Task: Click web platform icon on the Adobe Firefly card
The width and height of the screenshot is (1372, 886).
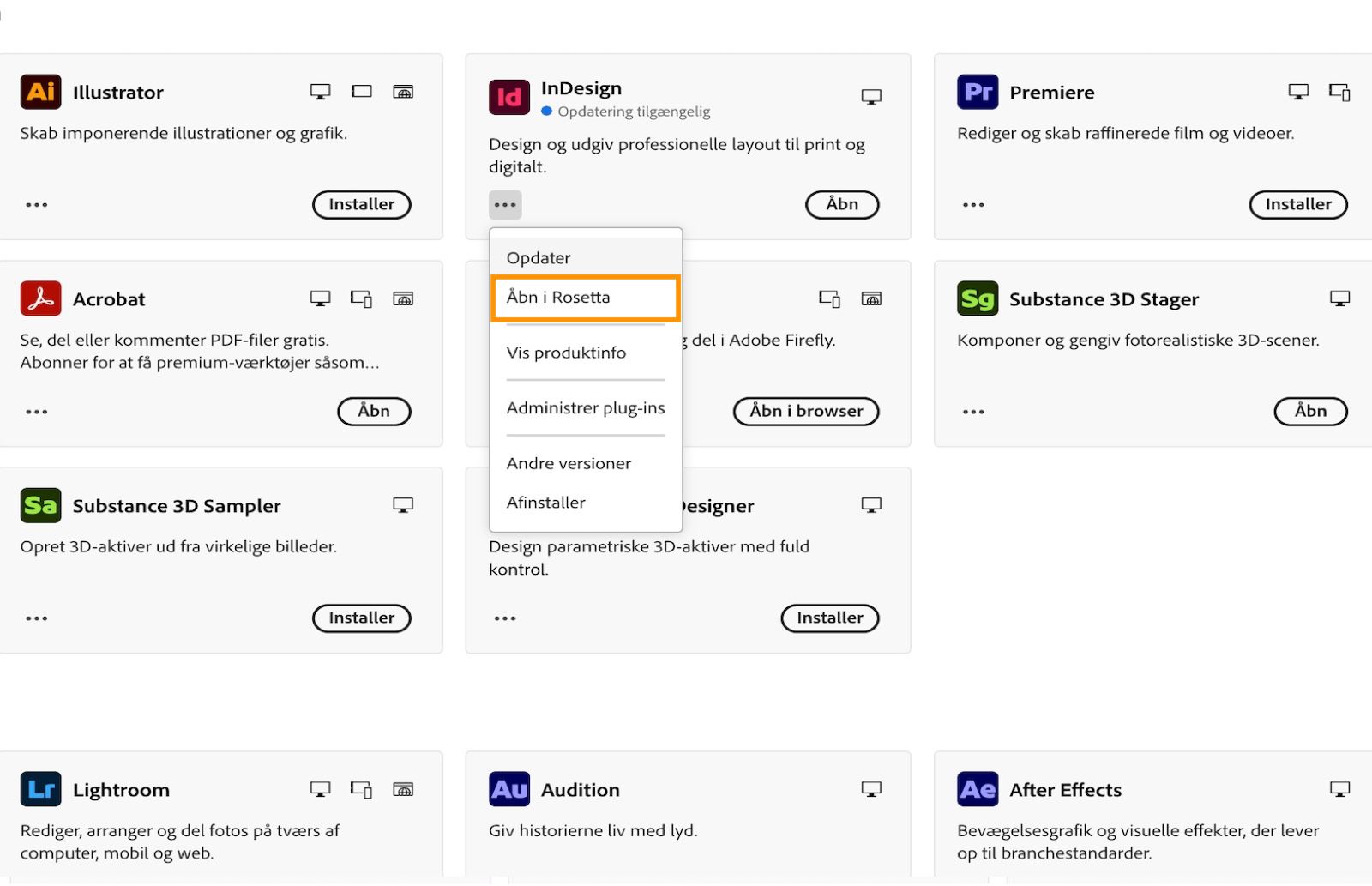Action: pyautogui.click(x=871, y=298)
